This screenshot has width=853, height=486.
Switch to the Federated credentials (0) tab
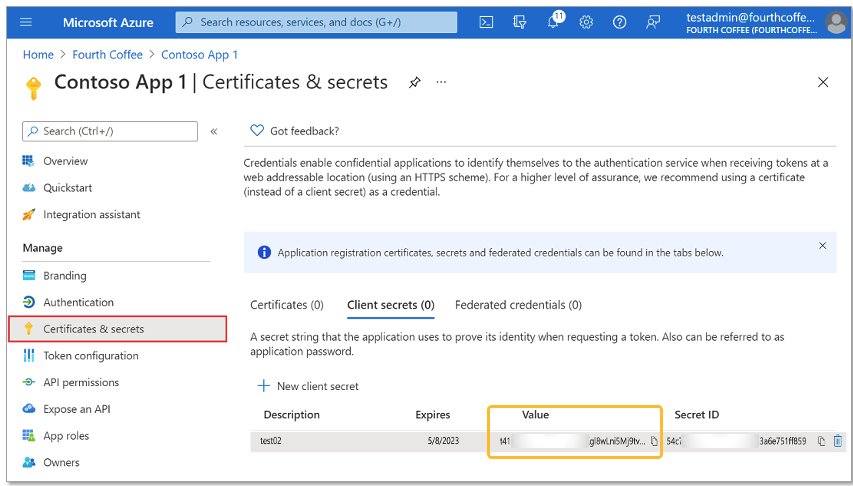pos(518,305)
